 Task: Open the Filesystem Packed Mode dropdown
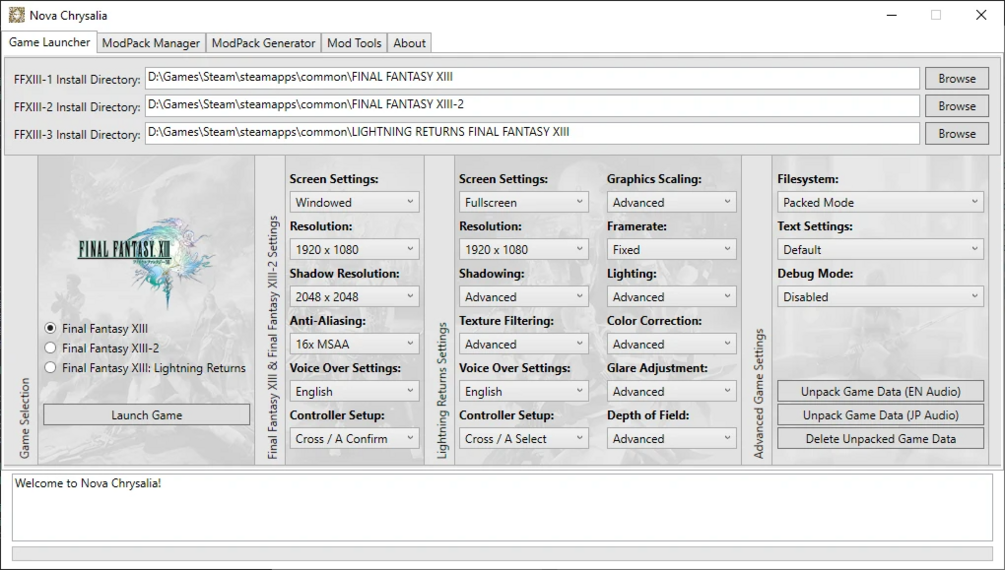point(881,202)
